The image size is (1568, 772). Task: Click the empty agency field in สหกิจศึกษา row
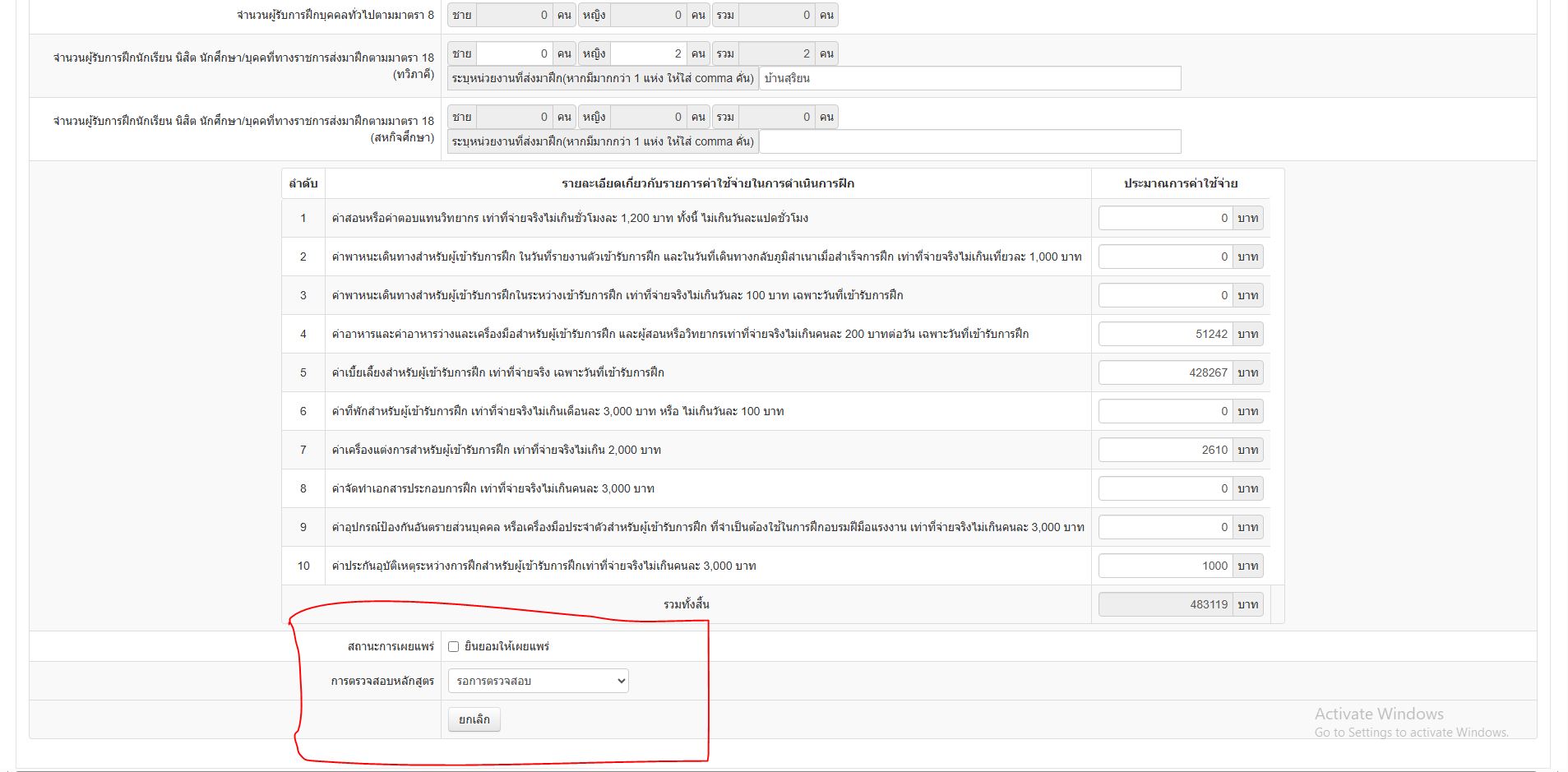969,142
